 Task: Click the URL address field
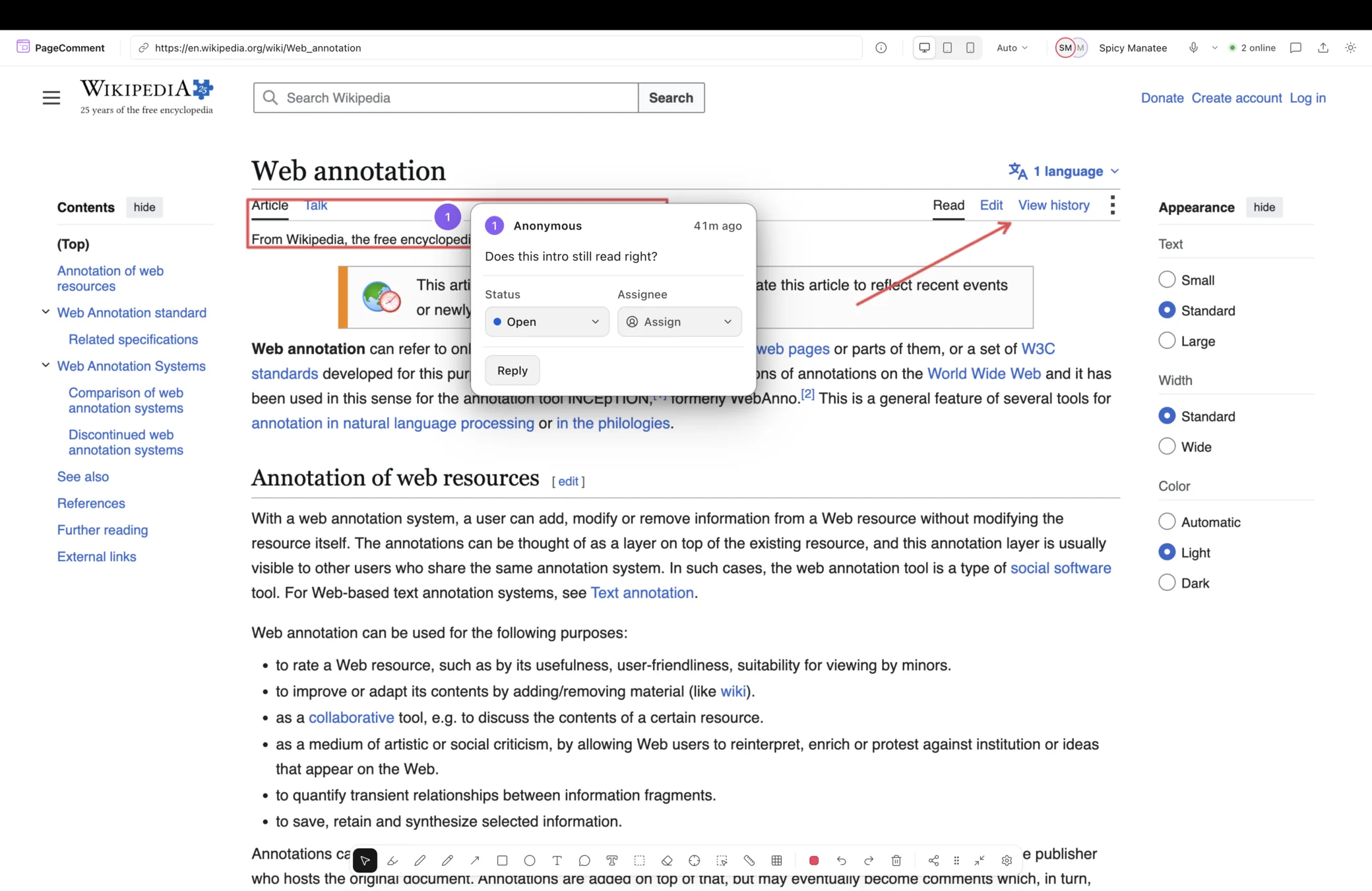[x=496, y=47]
